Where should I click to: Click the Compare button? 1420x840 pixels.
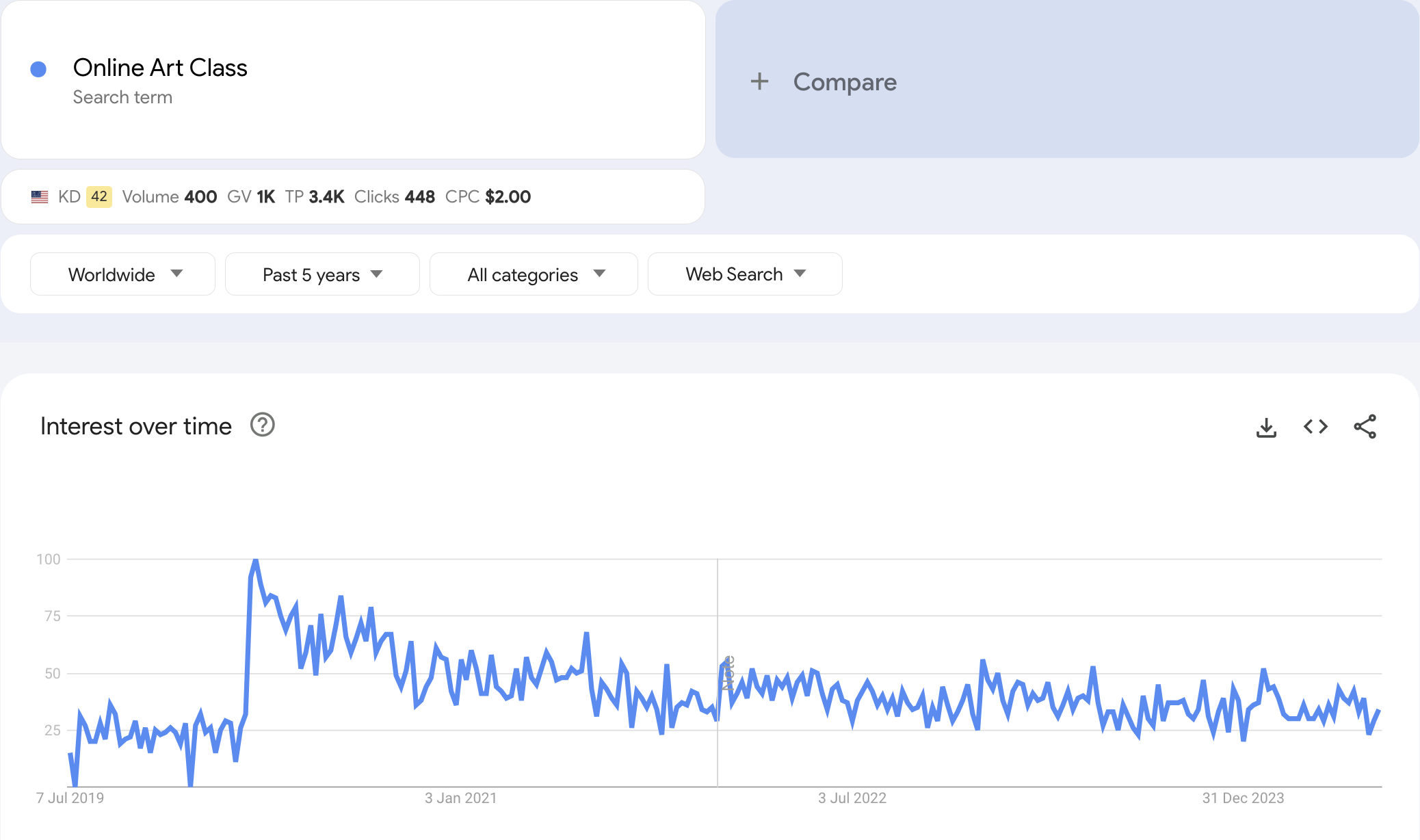click(x=844, y=82)
